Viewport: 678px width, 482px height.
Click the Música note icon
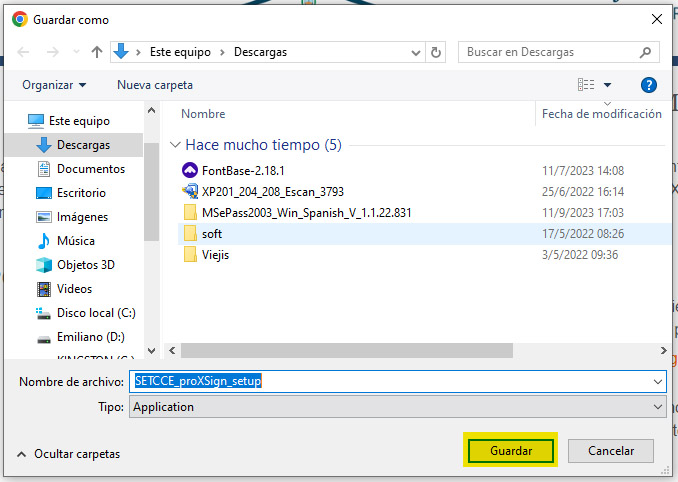click(x=44, y=241)
